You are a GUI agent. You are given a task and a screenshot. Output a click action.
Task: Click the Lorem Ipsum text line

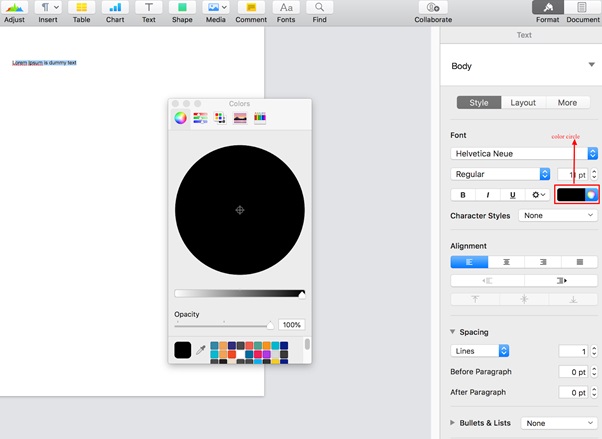click(44, 63)
